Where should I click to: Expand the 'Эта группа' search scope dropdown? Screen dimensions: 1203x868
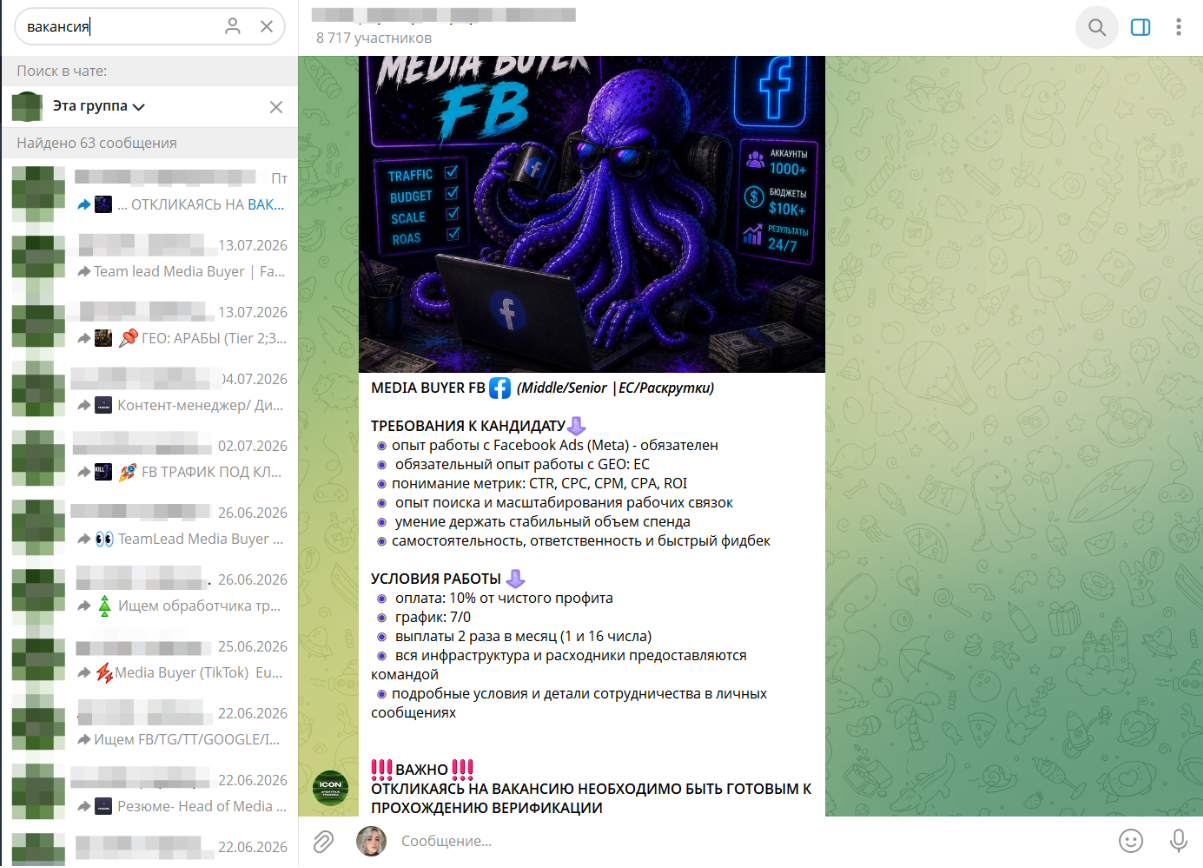click(99, 106)
